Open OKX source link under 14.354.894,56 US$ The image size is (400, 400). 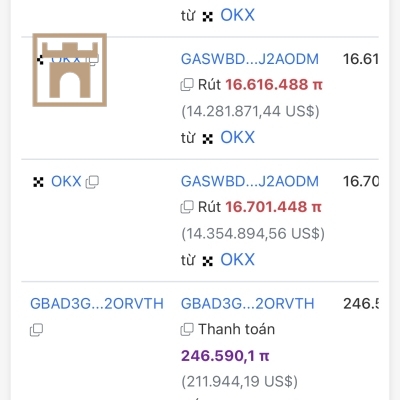pos(237,260)
